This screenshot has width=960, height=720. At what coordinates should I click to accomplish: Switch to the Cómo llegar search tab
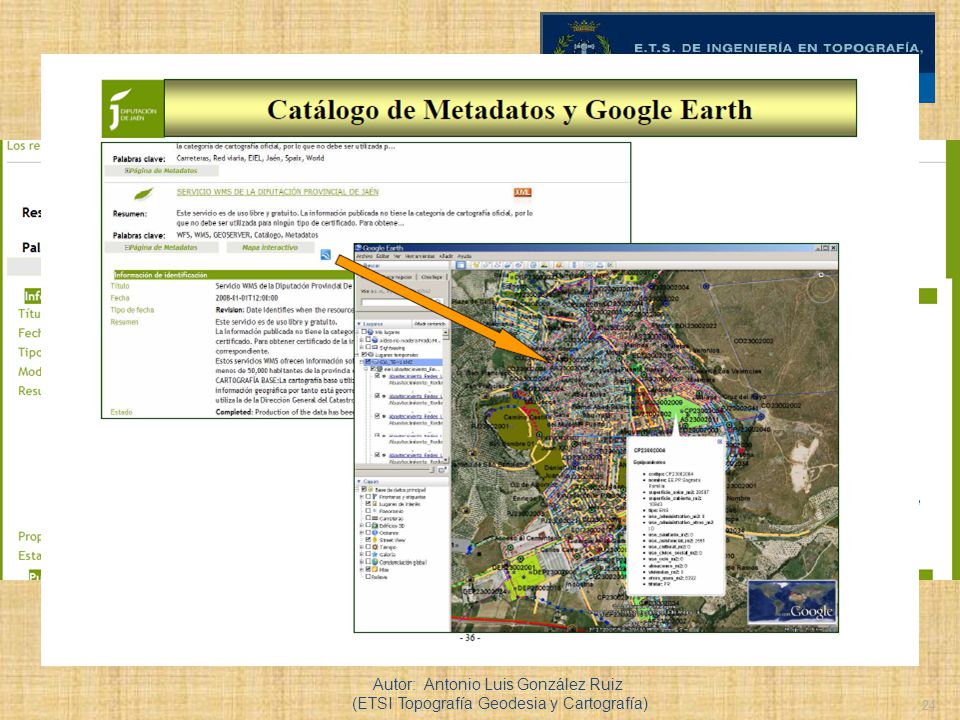pos(432,277)
